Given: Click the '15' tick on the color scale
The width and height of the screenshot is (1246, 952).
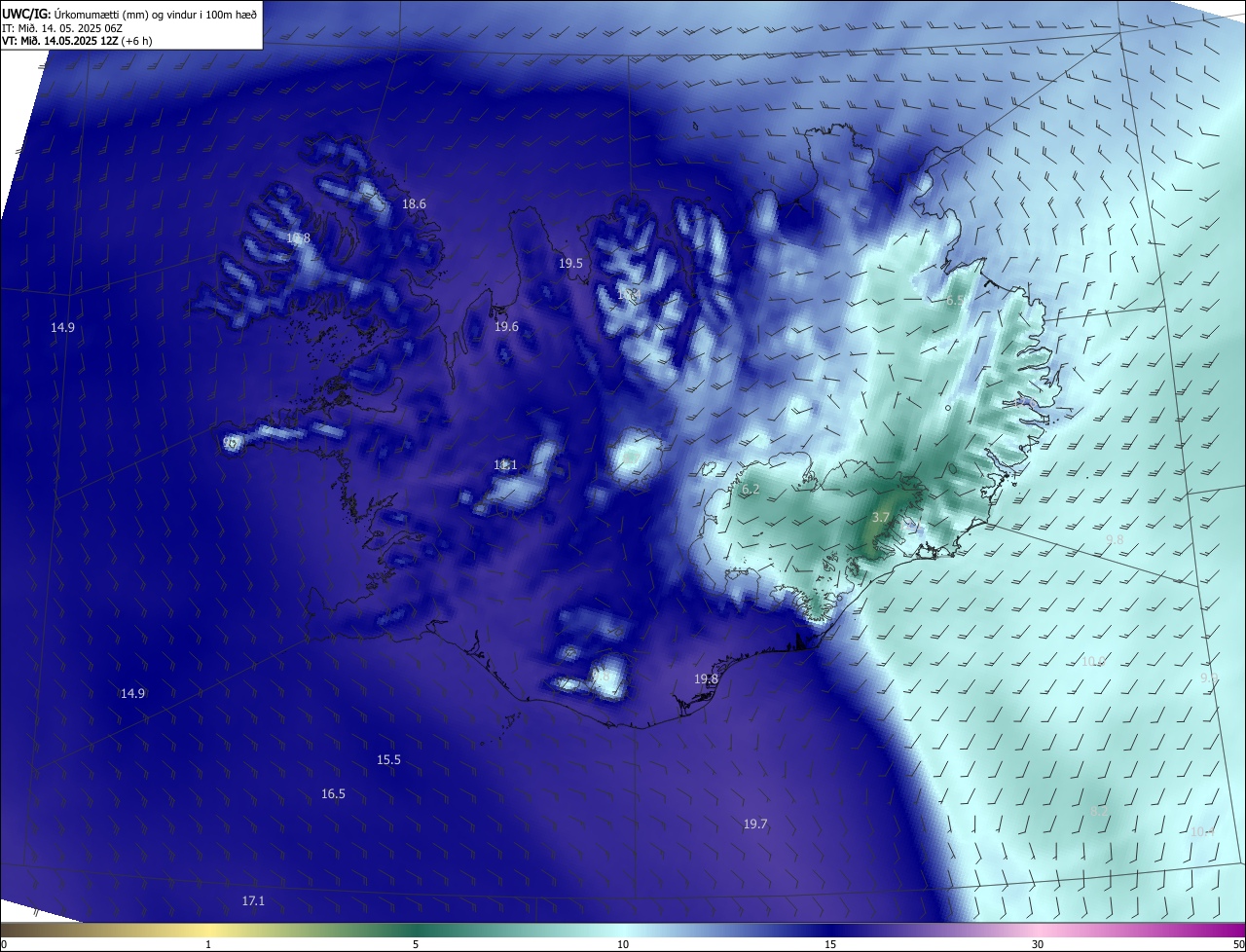Looking at the screenshot, I should 830,944.
